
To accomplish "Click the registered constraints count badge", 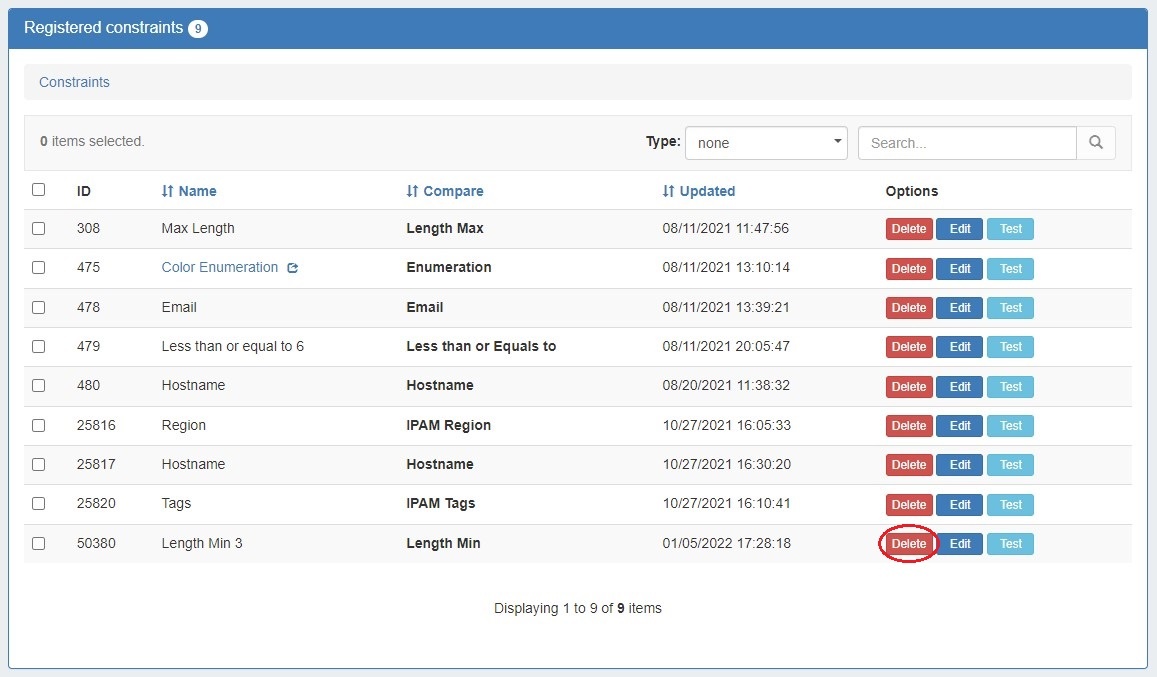I will tap(198, 29).
